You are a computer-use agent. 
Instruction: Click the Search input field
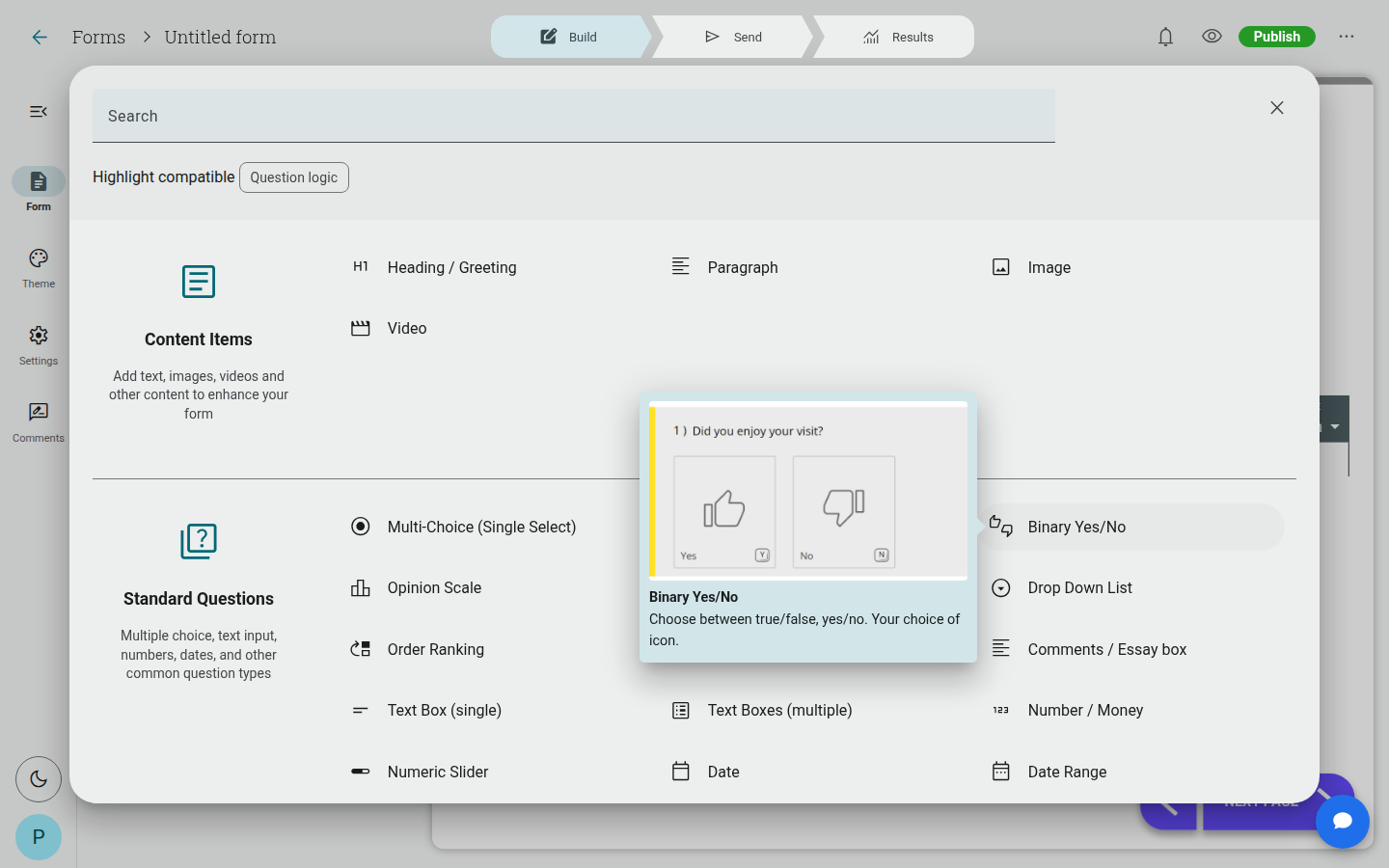tap(574, 116)
